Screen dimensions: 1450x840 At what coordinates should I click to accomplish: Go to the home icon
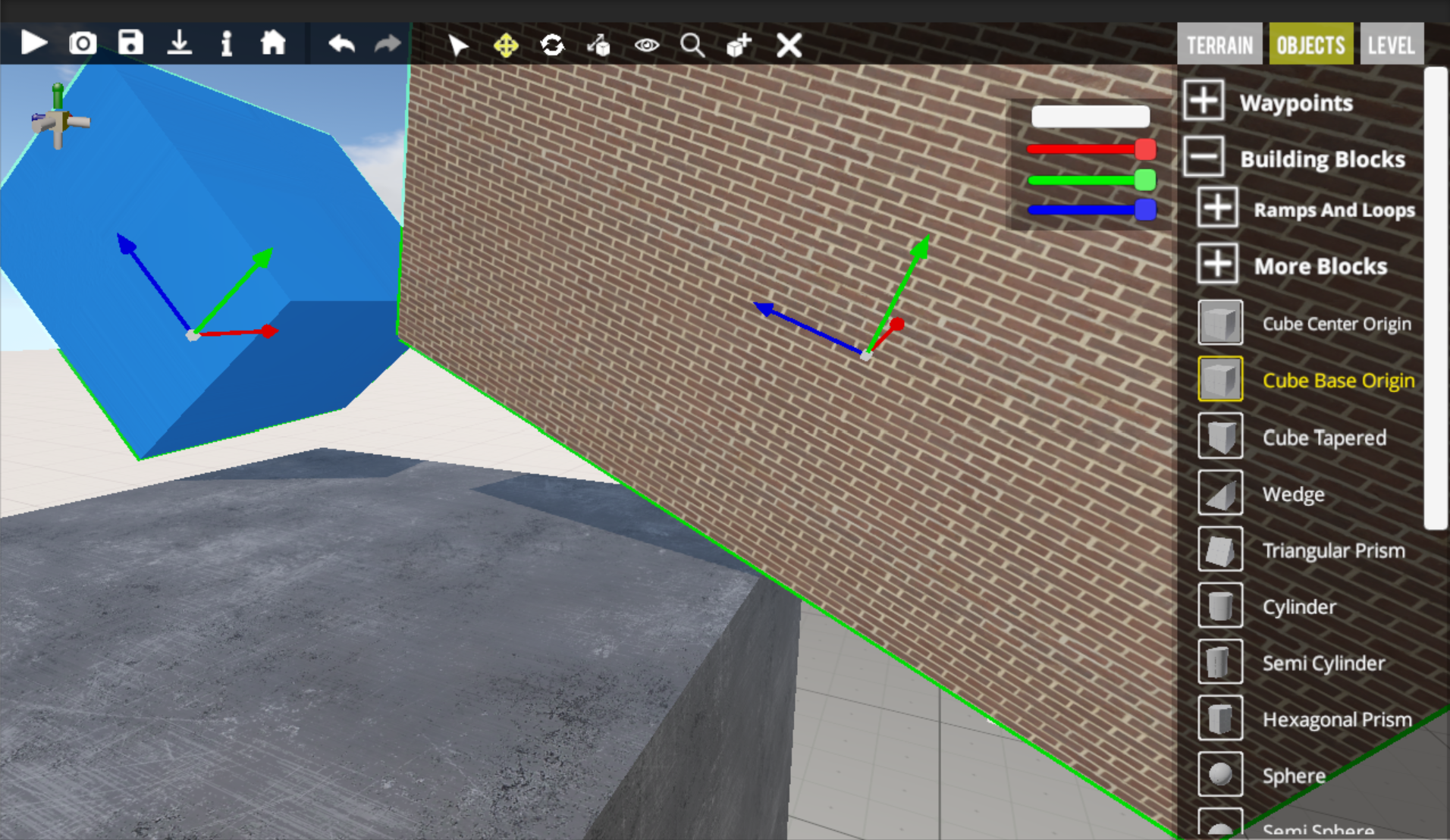coord(273,42)
